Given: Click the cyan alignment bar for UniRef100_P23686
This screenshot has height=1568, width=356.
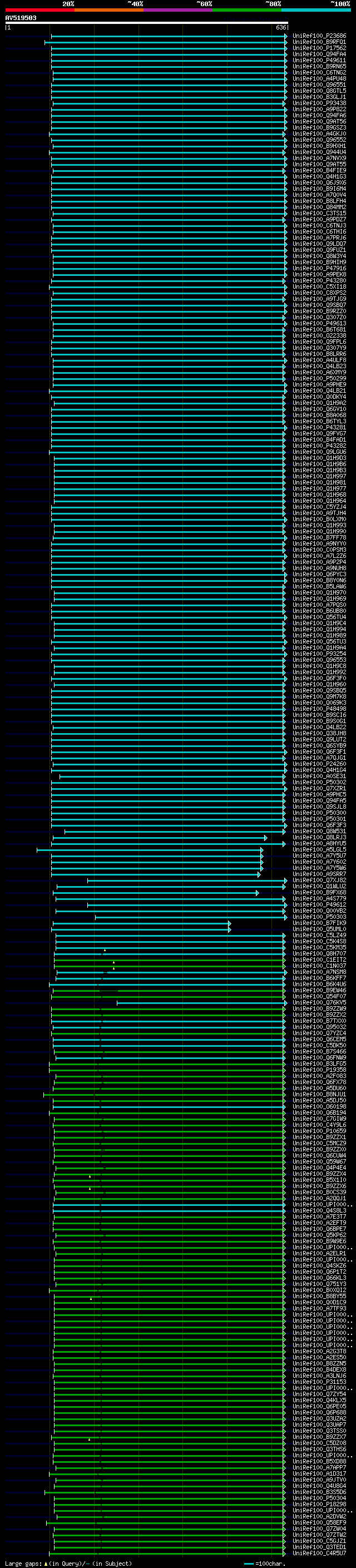Looking at the screenshot, I should pos(169,37).
